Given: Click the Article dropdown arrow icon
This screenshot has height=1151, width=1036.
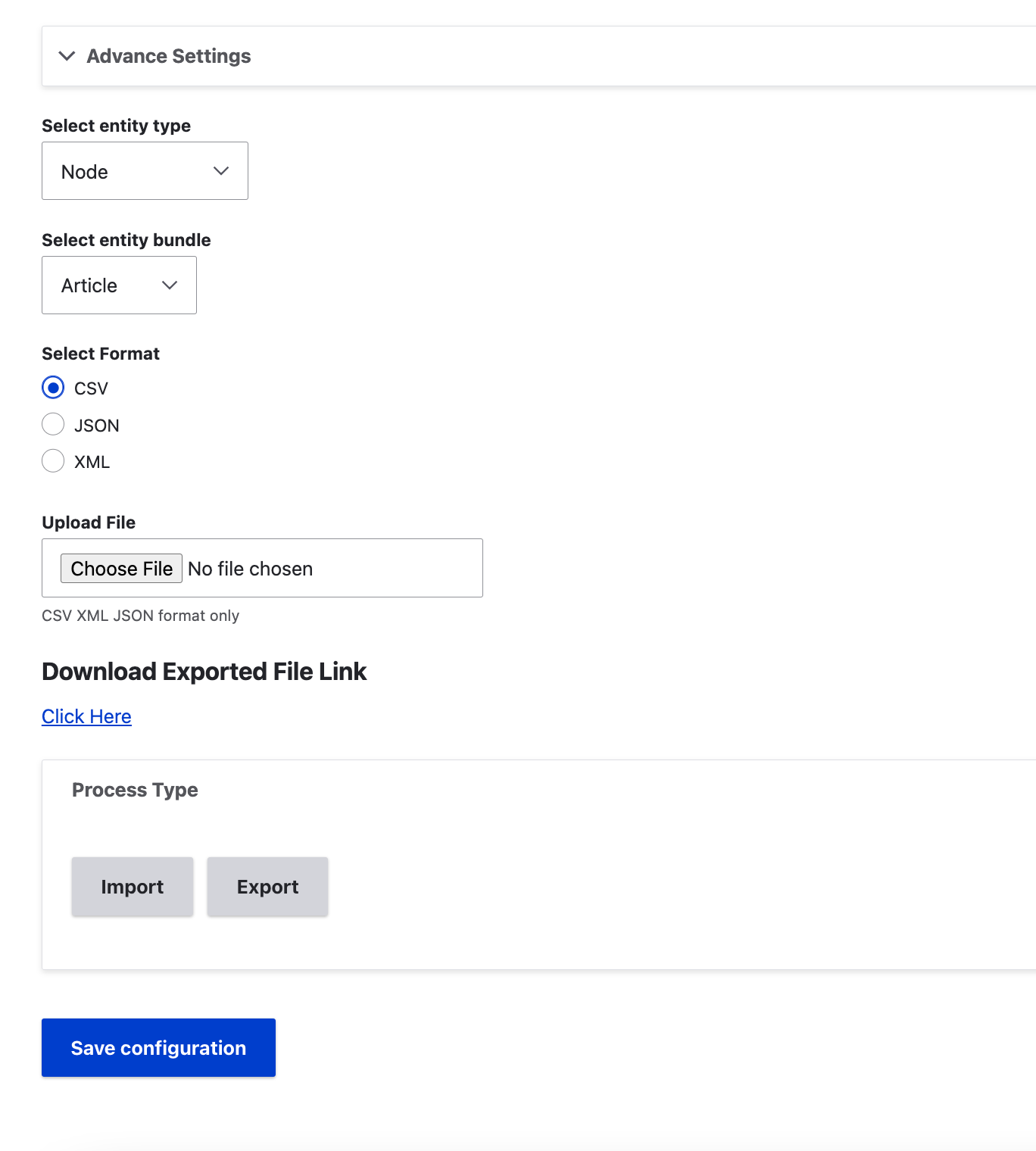Looking at the screenshot, I should 170,285.
